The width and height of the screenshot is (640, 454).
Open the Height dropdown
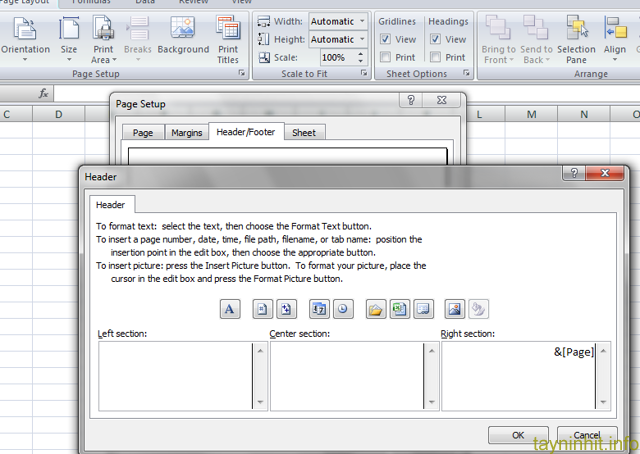tap(362, 39)
